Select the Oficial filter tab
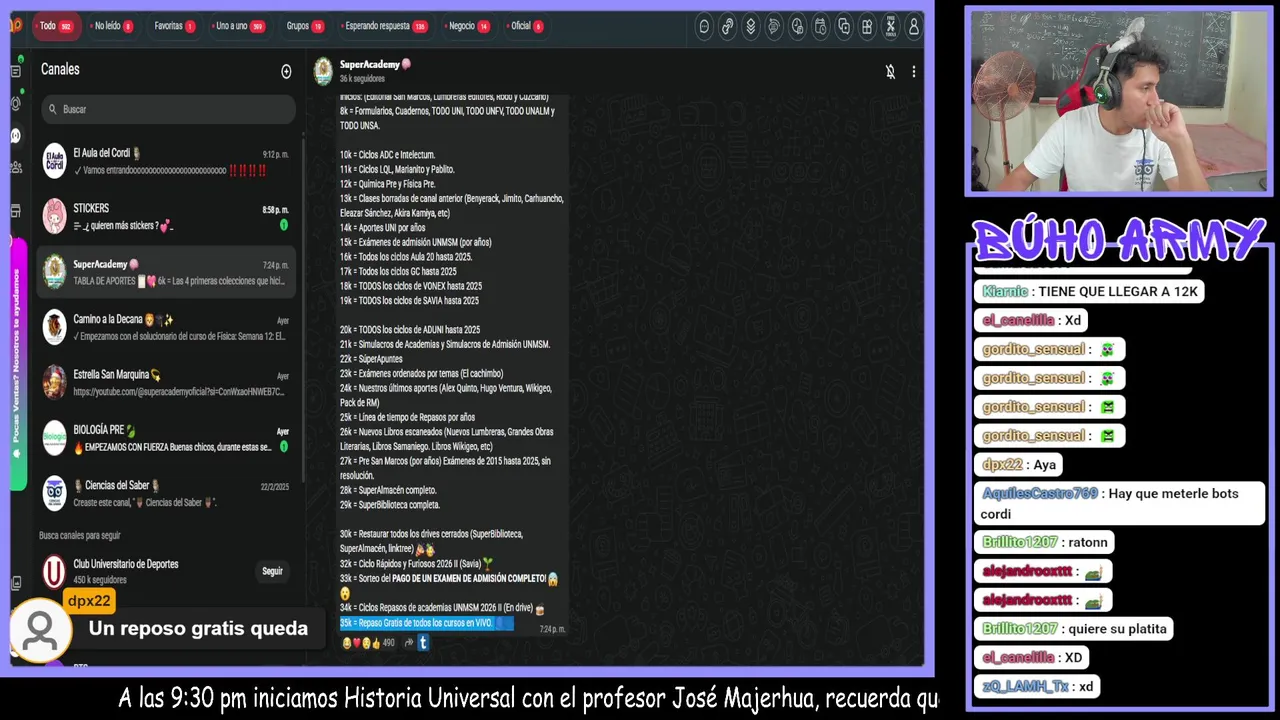This screenshot has width=1280, height=720. click(527, 26)
